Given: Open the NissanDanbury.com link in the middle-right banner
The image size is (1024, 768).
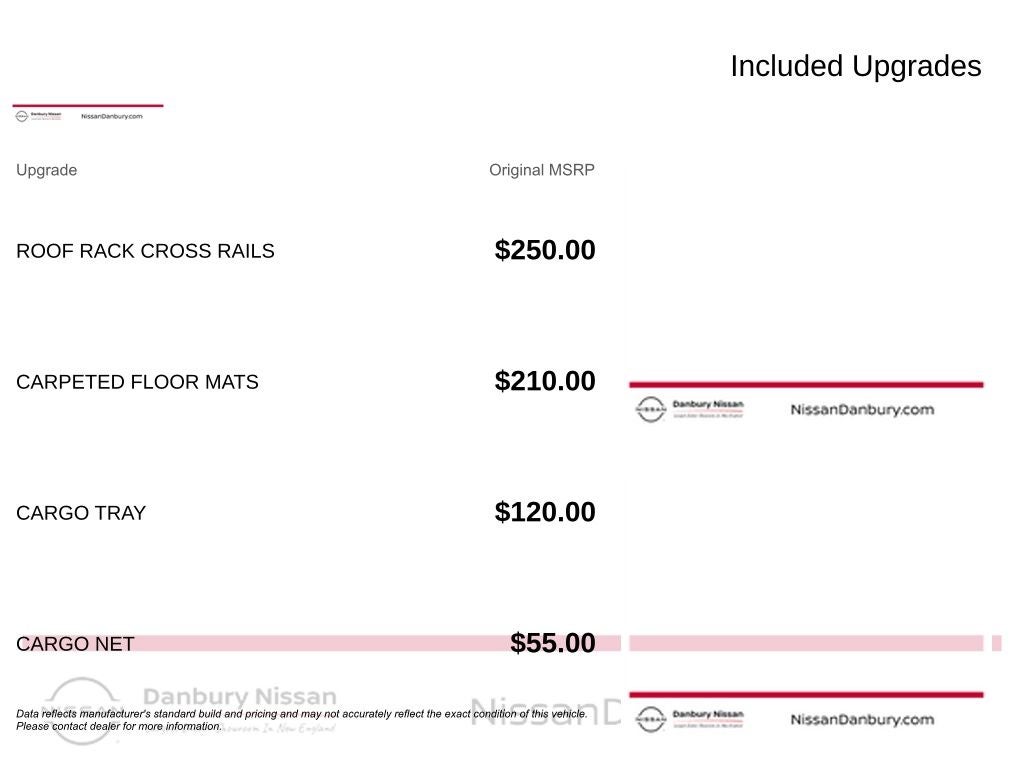Looking at the screenshot, I should [862, 409].
